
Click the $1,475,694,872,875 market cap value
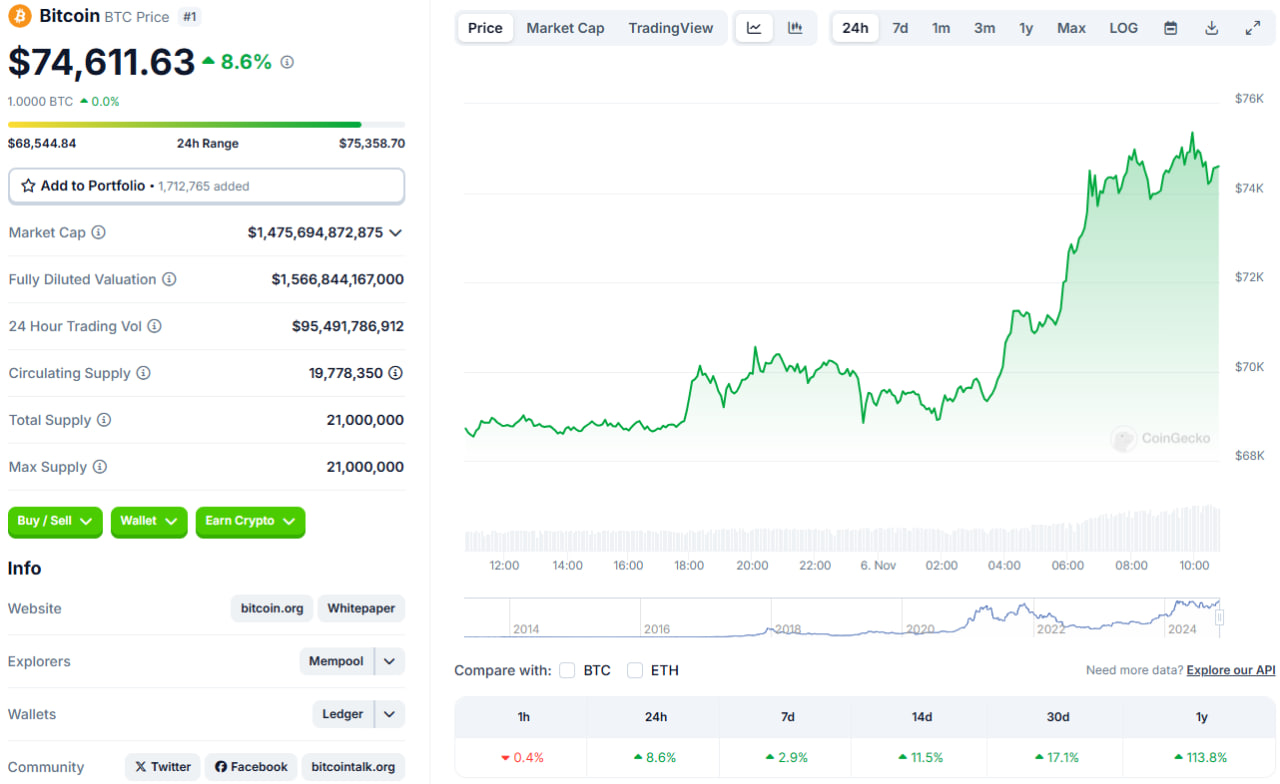(315, 232)
